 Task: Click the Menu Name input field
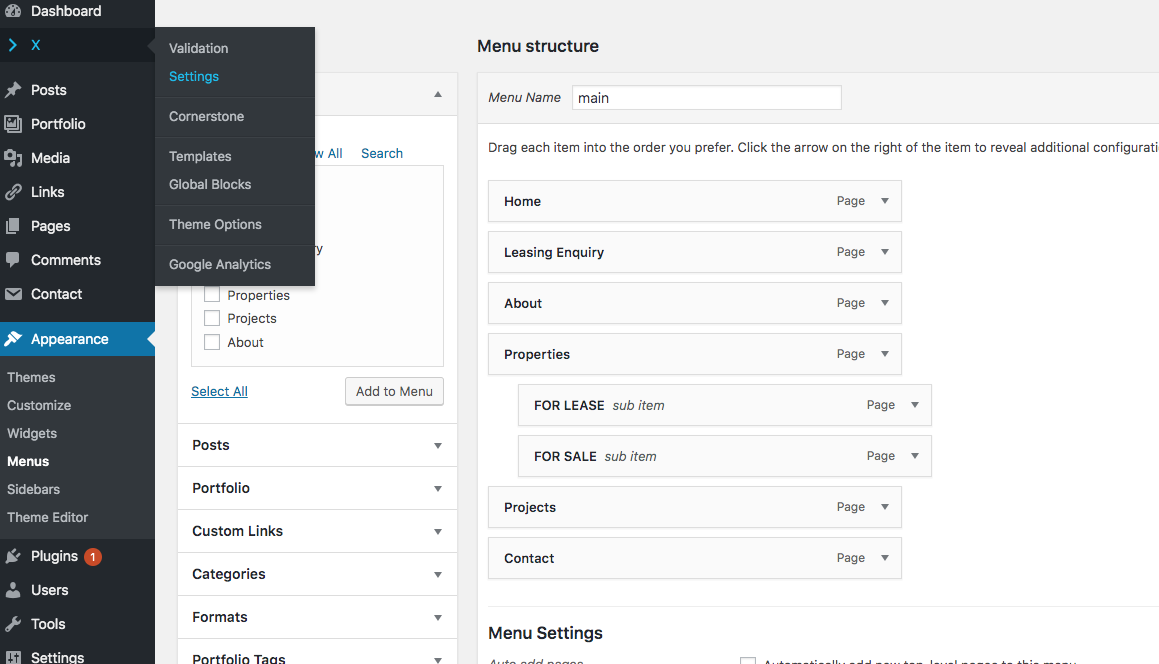click(x=707, y=98)
